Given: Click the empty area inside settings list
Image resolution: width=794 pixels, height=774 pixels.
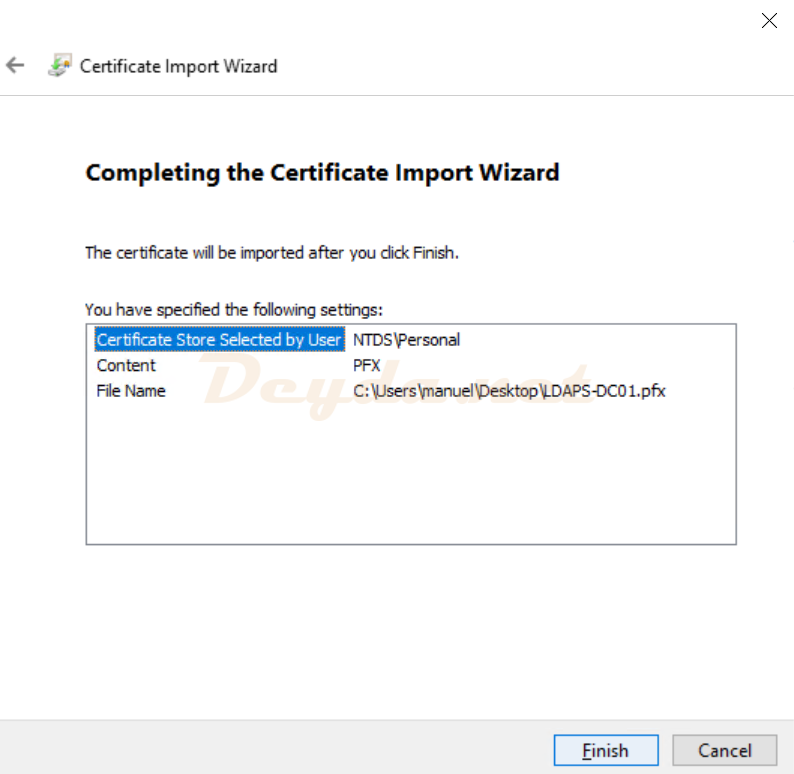Looking at the screenshot, I should point(410,480).
